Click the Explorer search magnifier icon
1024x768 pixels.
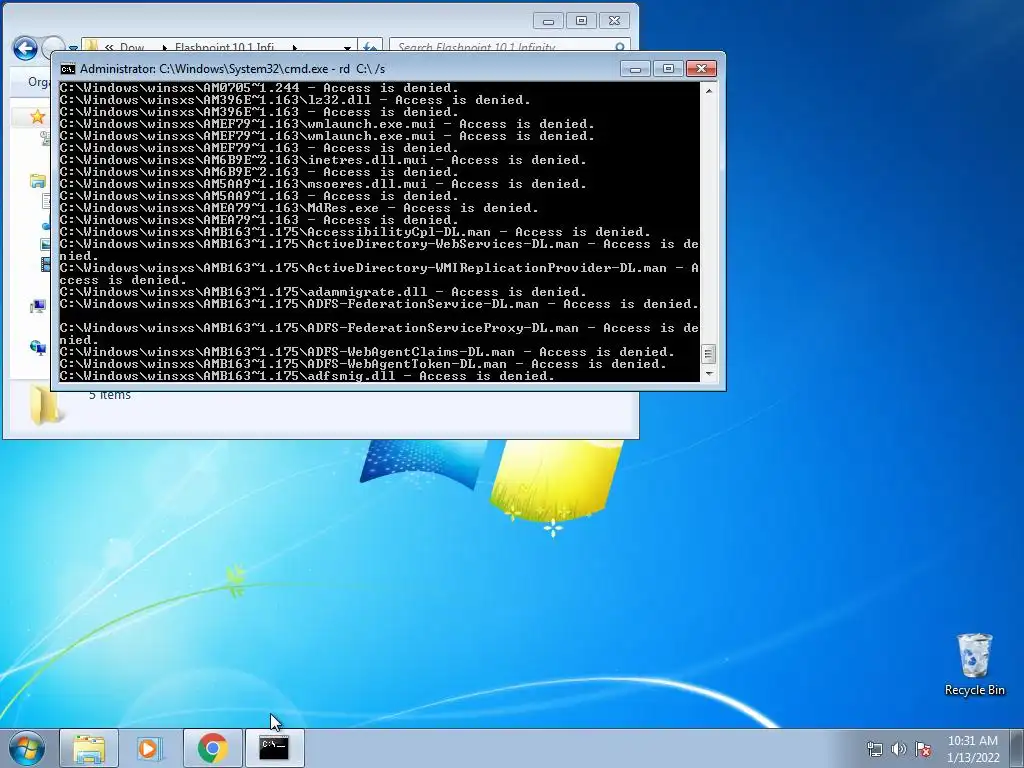click(620, 46)
